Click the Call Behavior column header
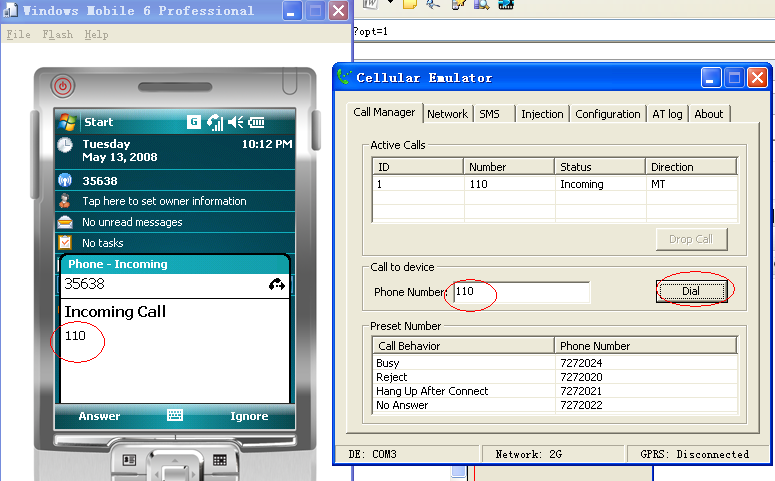This screenshot has height=481, width=775. pos(463,346)
